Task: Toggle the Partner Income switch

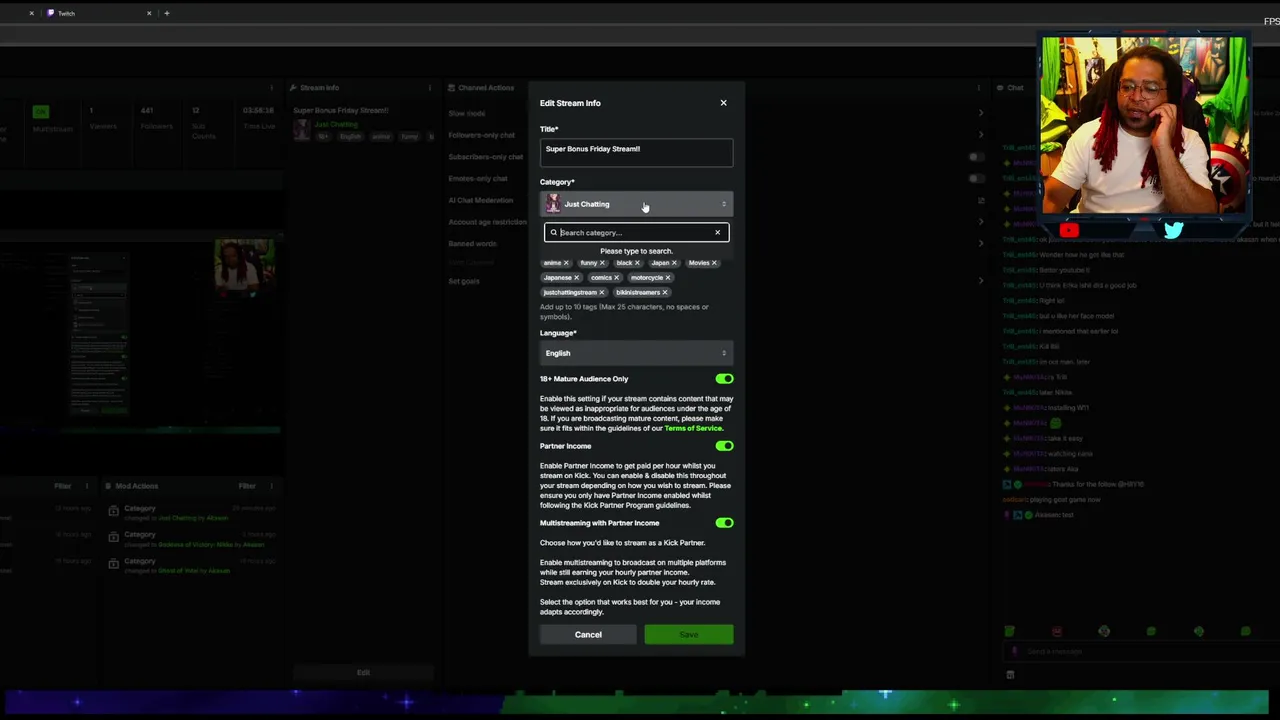Action: [724, 446]
